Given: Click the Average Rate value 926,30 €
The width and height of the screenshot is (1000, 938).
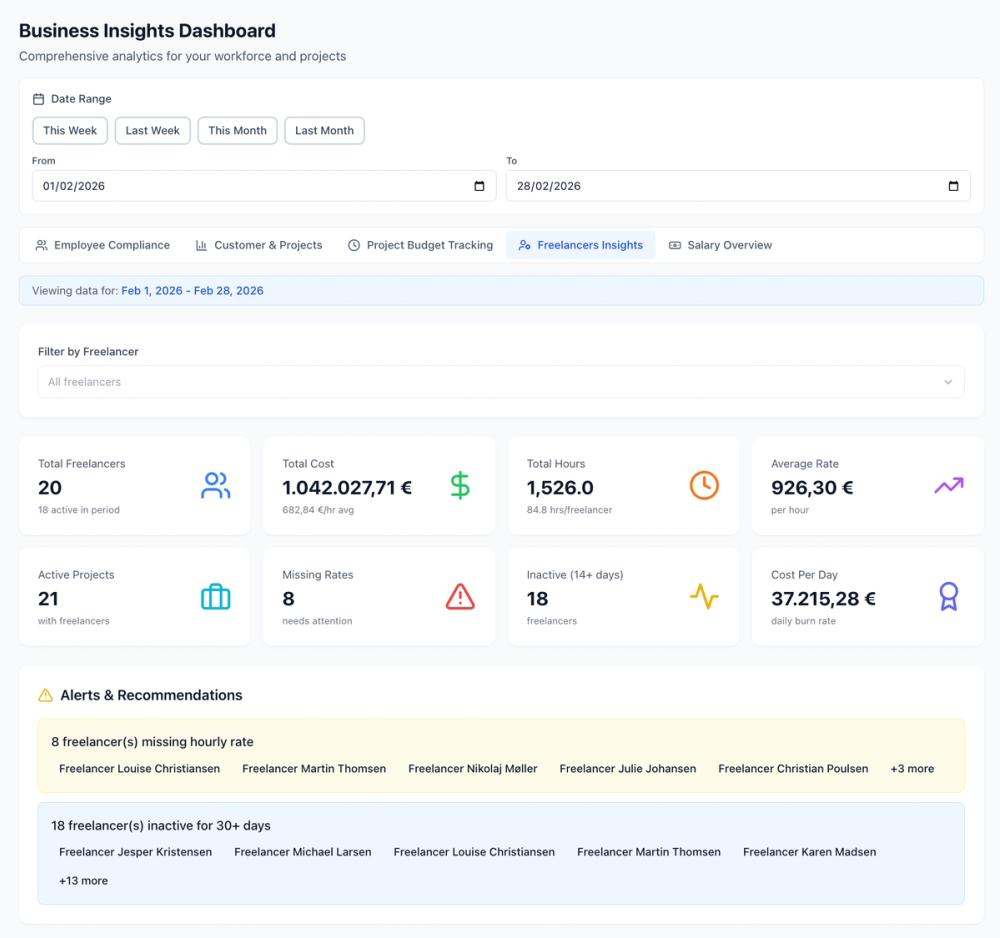Looking at the screenshot, I should (812, 488).
